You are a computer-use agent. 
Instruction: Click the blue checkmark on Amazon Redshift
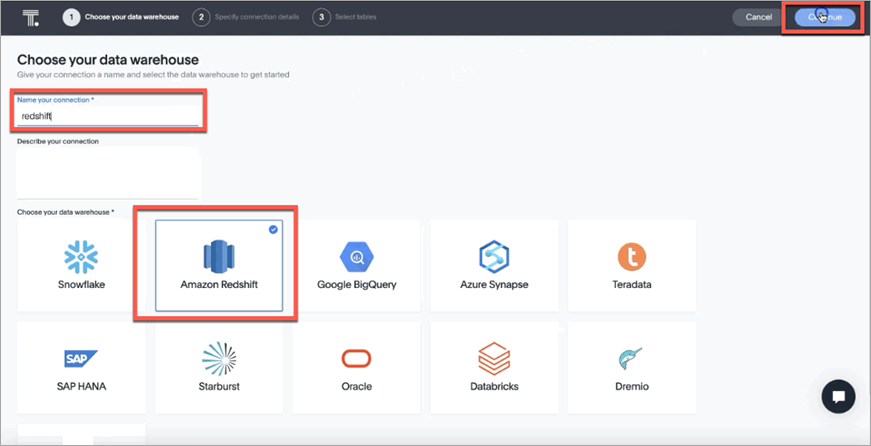(x=273, y=229)
